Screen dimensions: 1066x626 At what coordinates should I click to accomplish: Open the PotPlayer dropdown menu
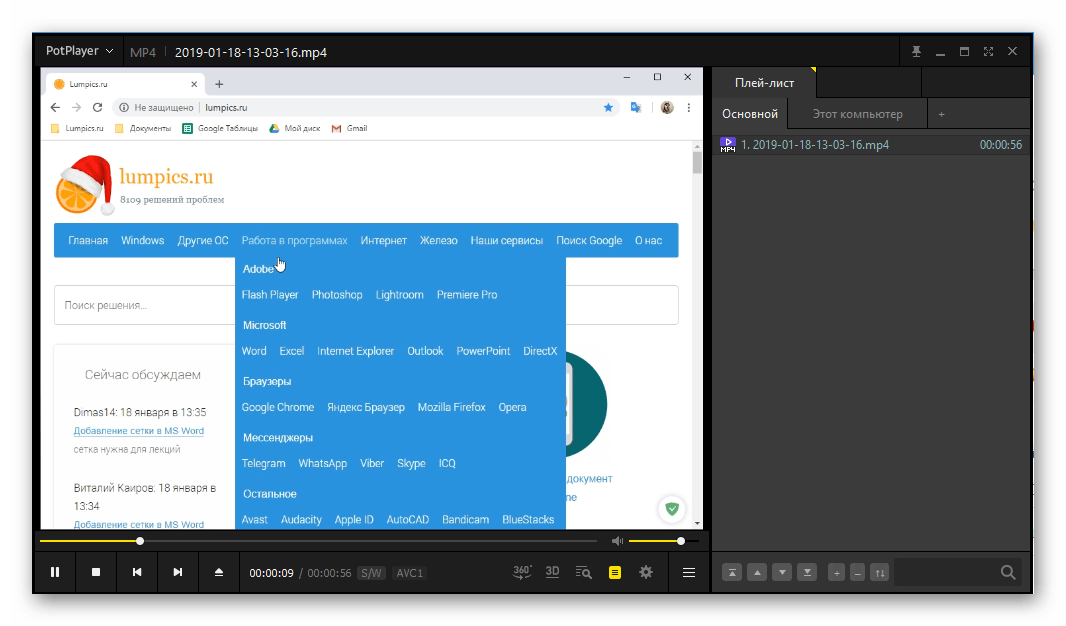click(80, 51)
